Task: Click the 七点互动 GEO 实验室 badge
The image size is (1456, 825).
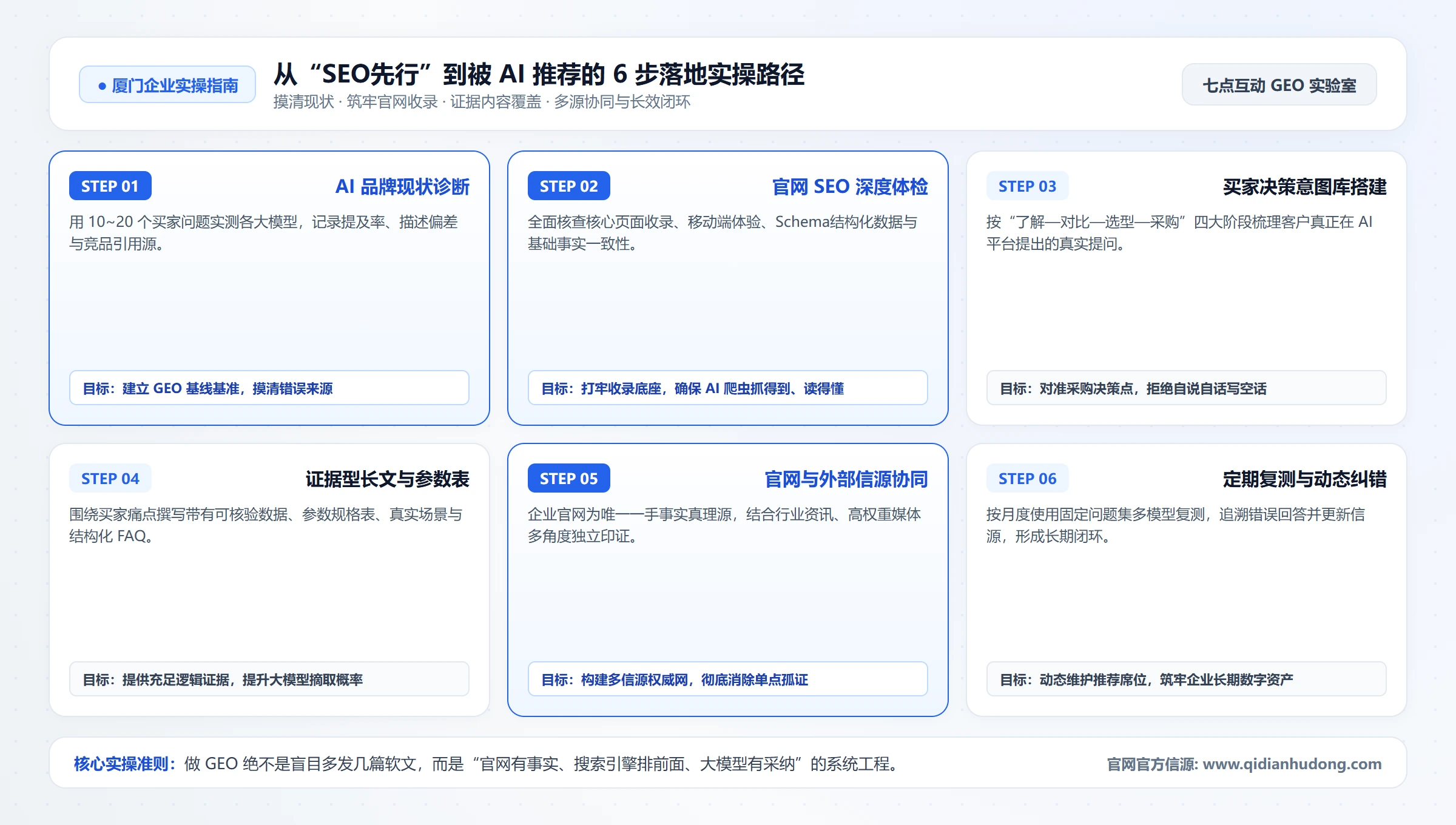Action: pyautogui.click(x=1279, y=85)
